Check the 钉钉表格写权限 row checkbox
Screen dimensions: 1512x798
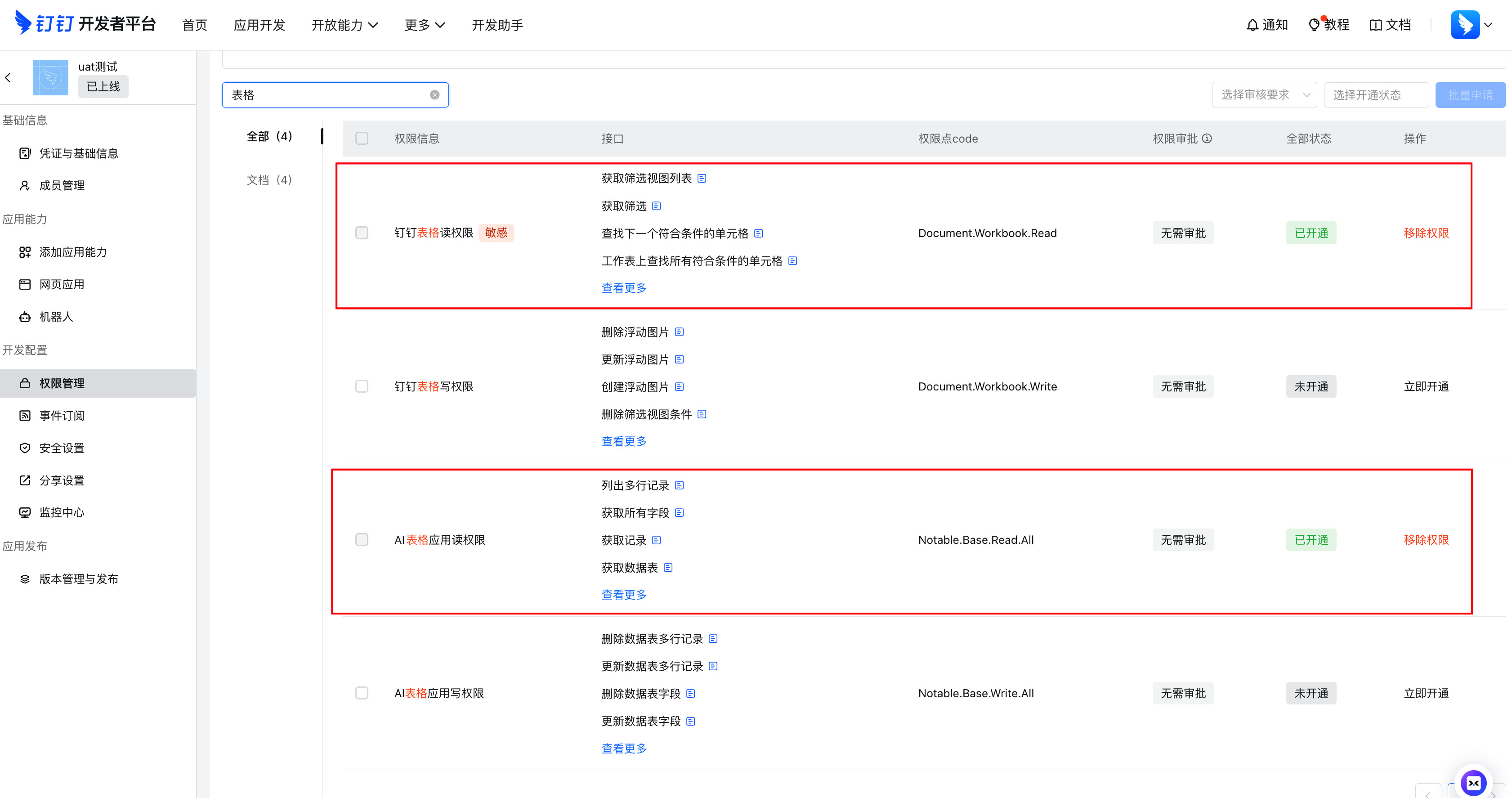(x=362, y=386)
